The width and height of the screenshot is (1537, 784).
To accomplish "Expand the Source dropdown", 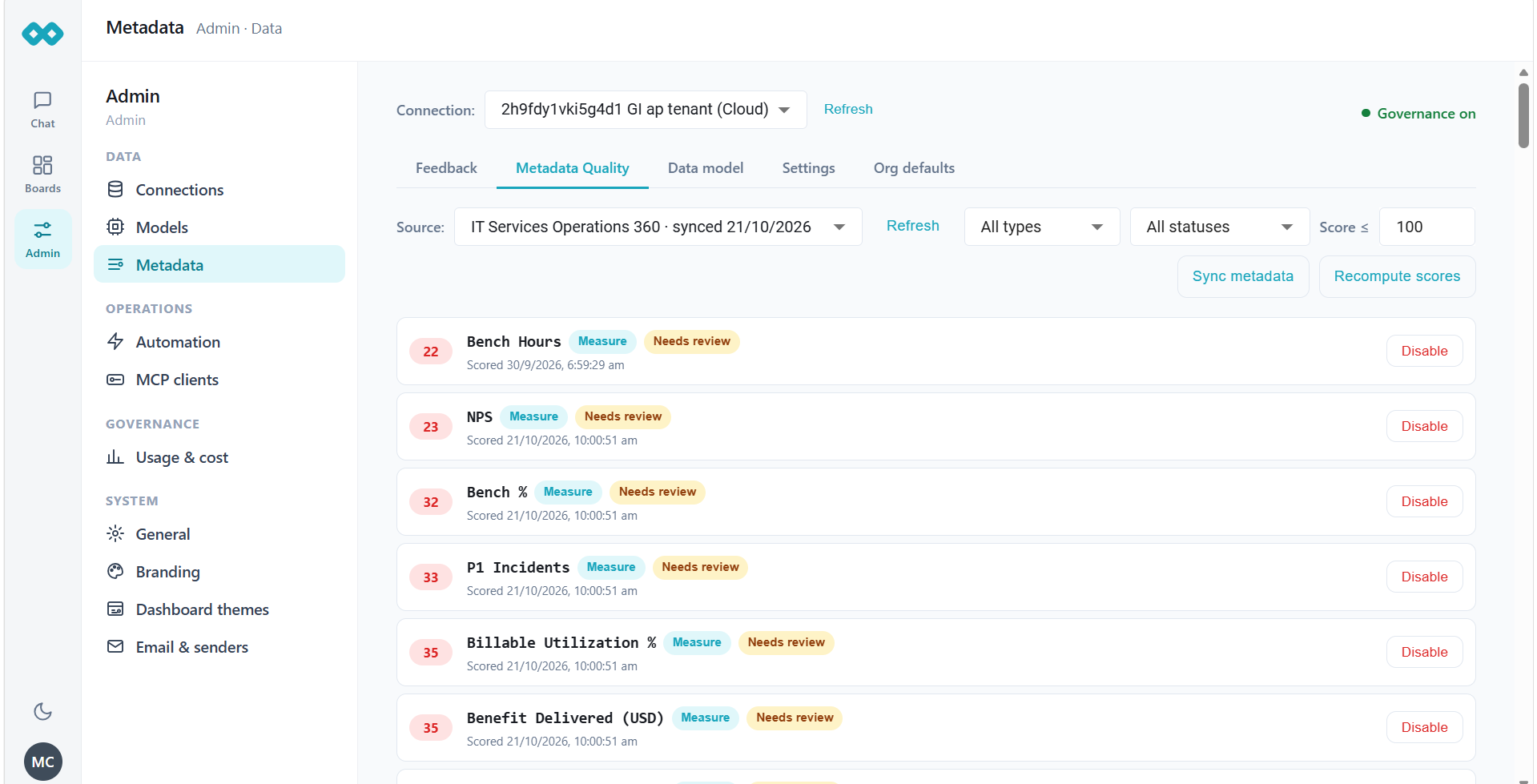I will (658, 227).
